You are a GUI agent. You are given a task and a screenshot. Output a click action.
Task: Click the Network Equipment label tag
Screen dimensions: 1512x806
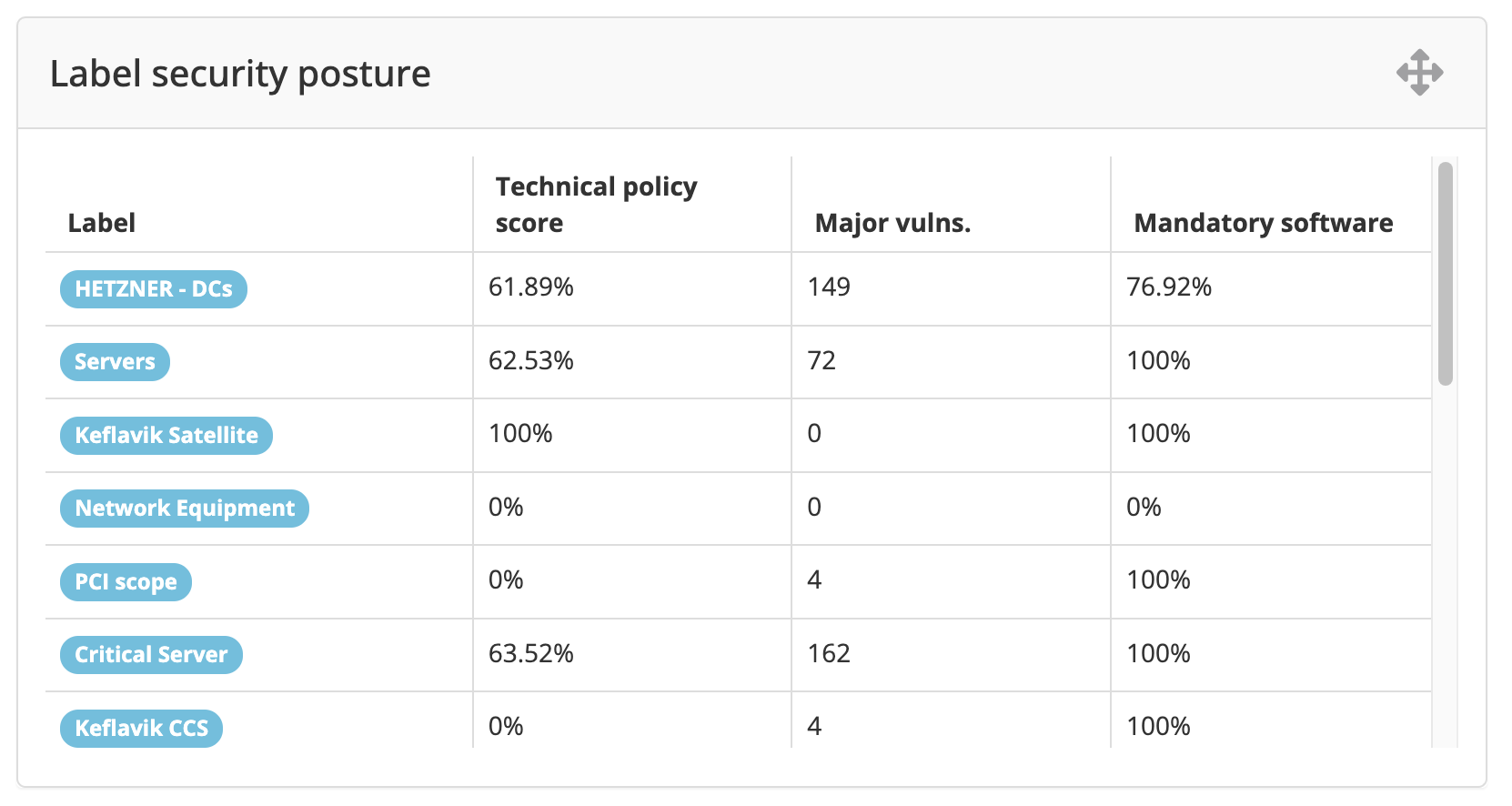click(x=185, y=509)
